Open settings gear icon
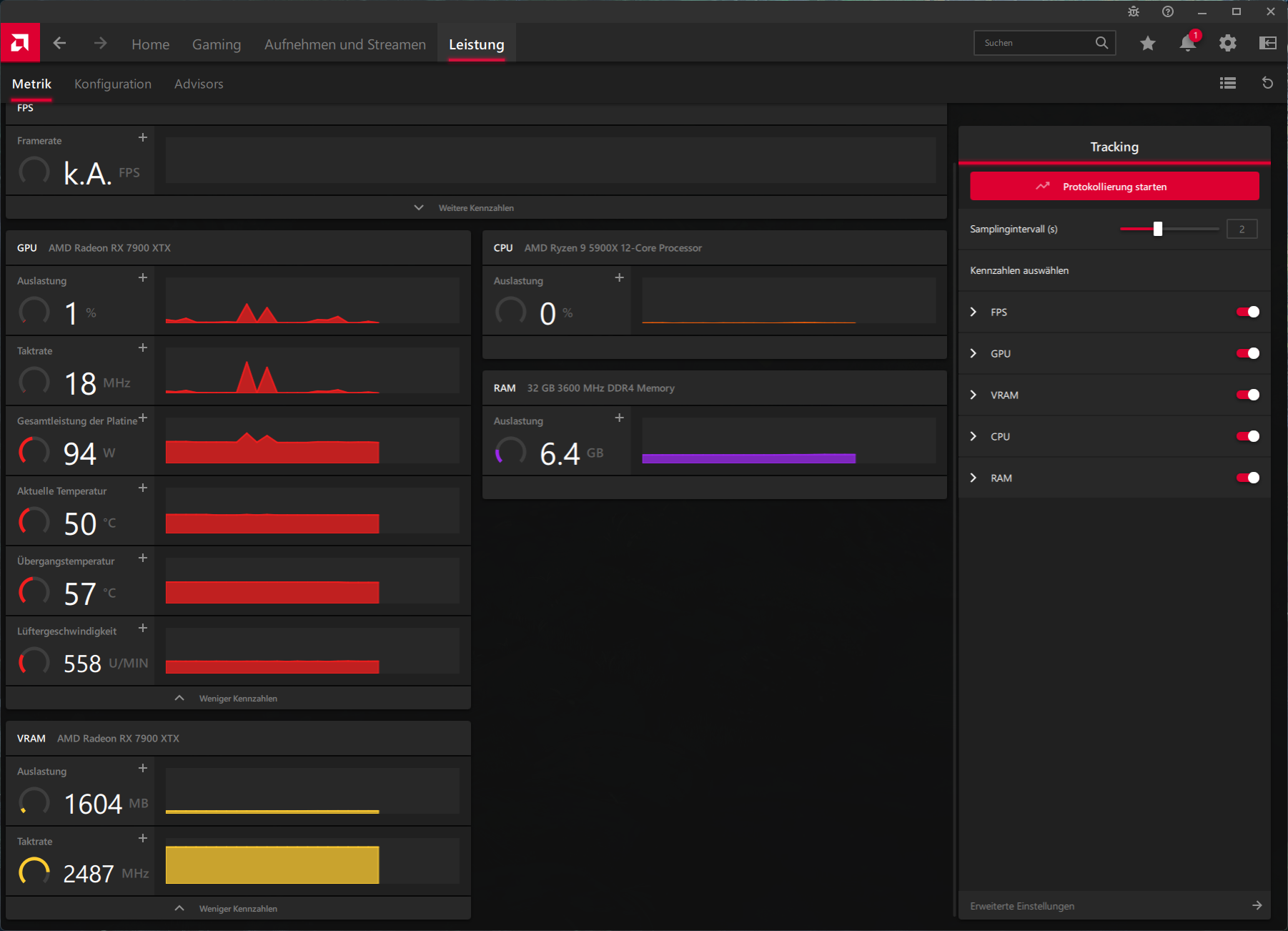This screenshot has width=1288, height=931. click(1228, 43)
